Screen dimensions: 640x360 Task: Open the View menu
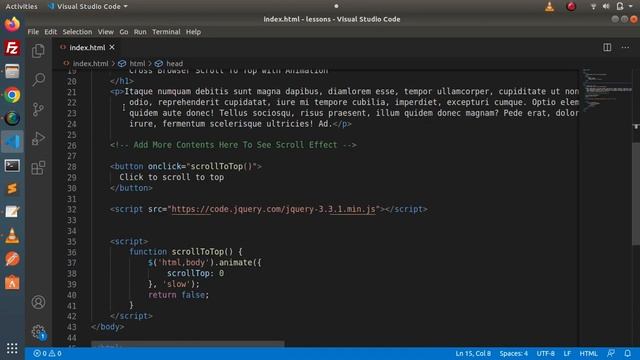pyautogui.click(x=106, y=32)
